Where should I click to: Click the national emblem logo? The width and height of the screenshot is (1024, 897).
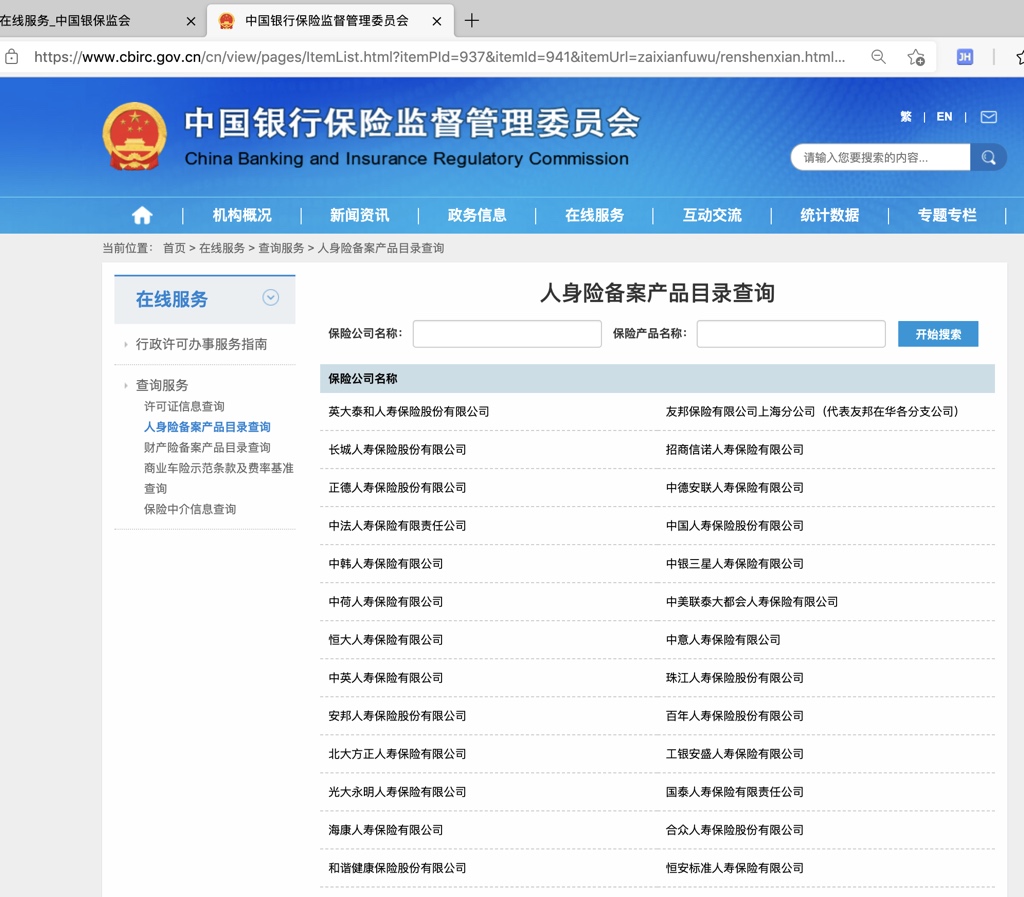point(135,136)
